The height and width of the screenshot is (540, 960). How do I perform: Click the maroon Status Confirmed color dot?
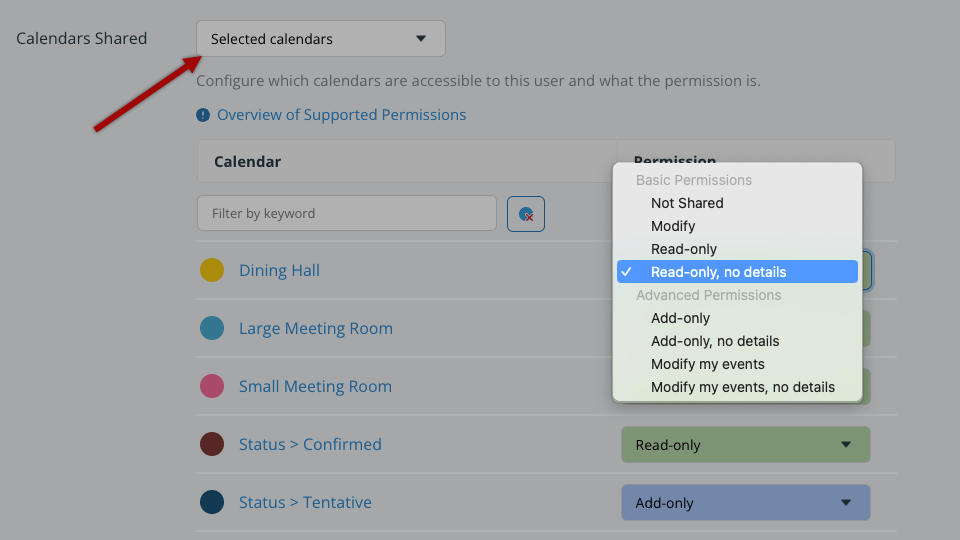pos(212,444)
